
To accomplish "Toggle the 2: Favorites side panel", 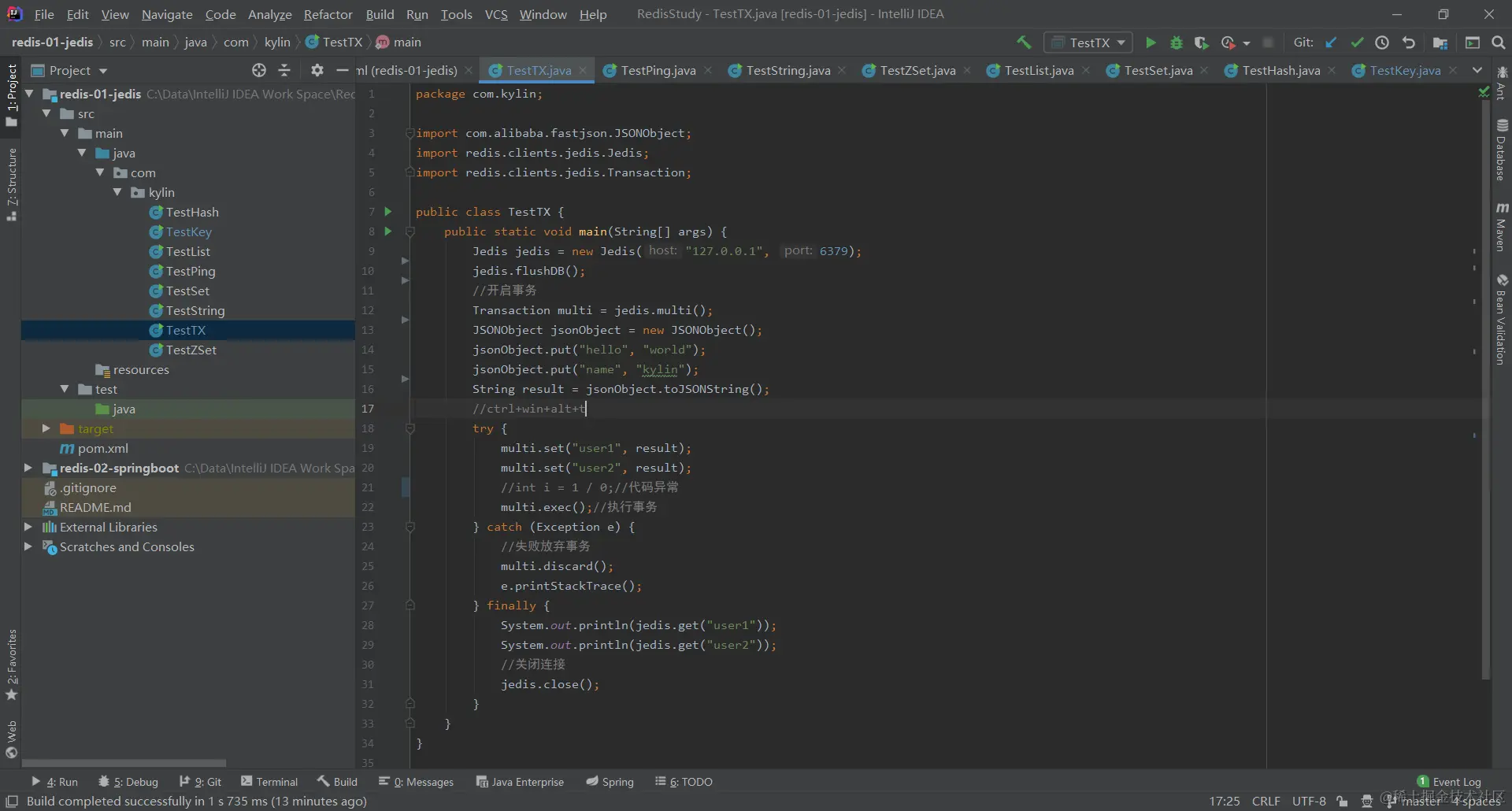I will [x=11, y=665].
